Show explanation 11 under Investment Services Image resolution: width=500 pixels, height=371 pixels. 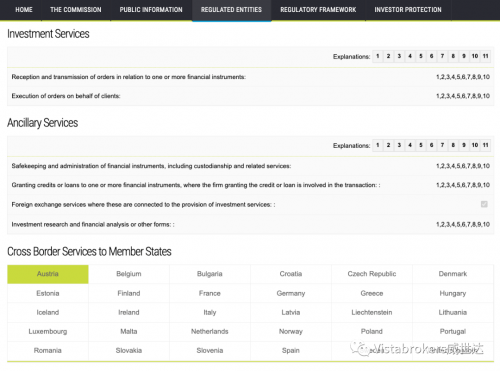pyautogui.click(x=486, y=56)
